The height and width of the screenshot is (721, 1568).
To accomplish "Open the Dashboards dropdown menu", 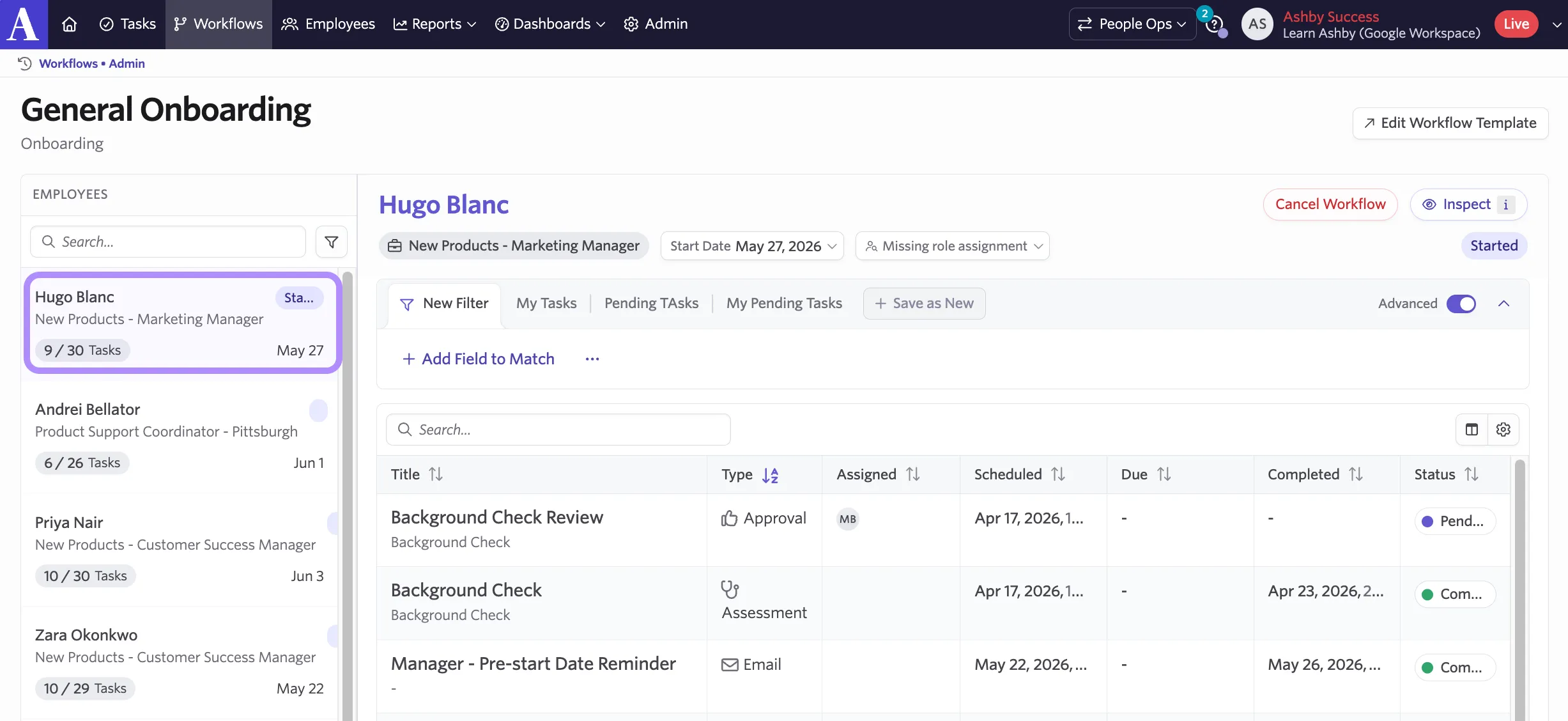I will 550,24.
